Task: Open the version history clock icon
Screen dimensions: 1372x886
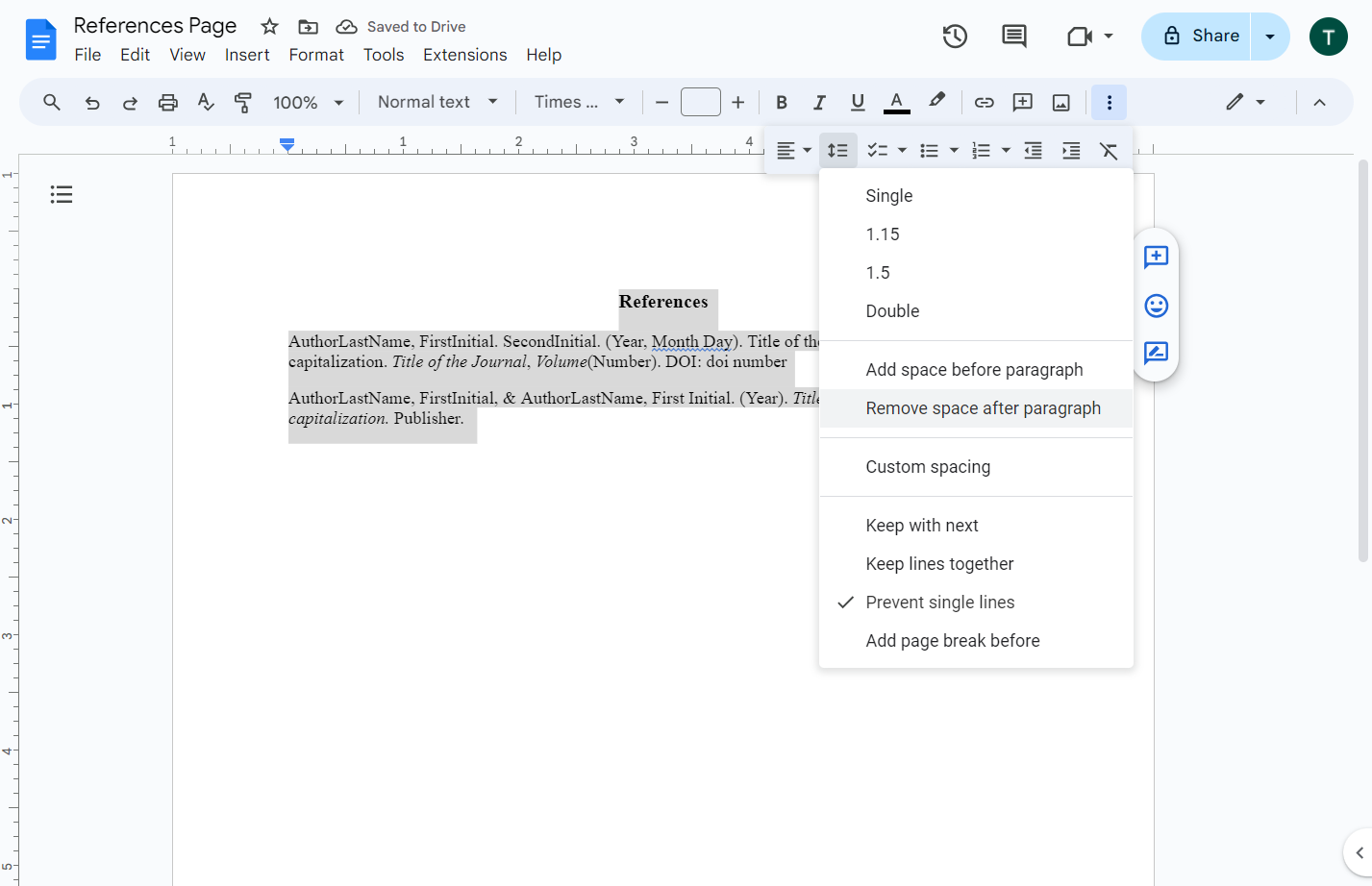Action: [955, 37]
